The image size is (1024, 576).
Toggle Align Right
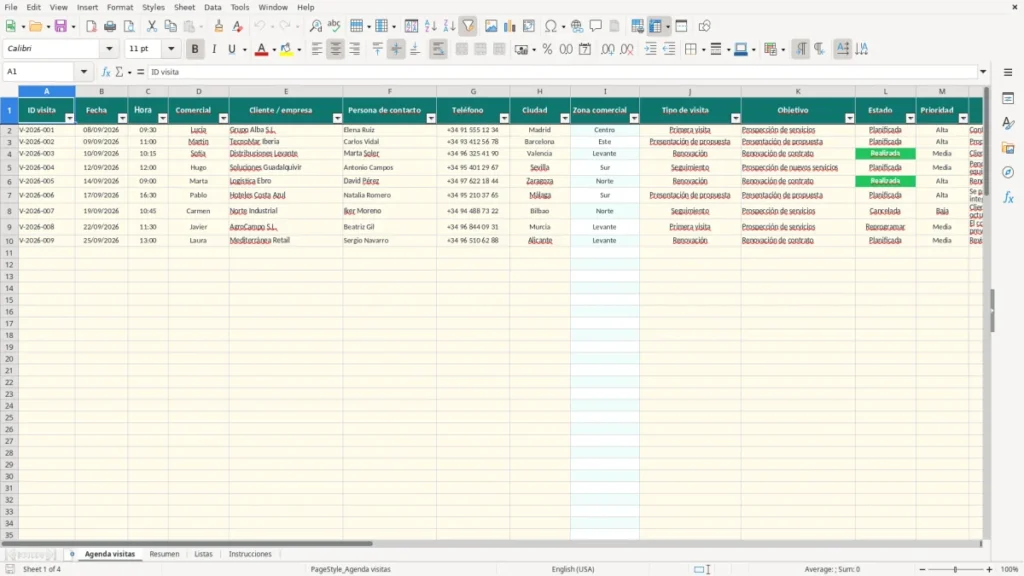355,49
